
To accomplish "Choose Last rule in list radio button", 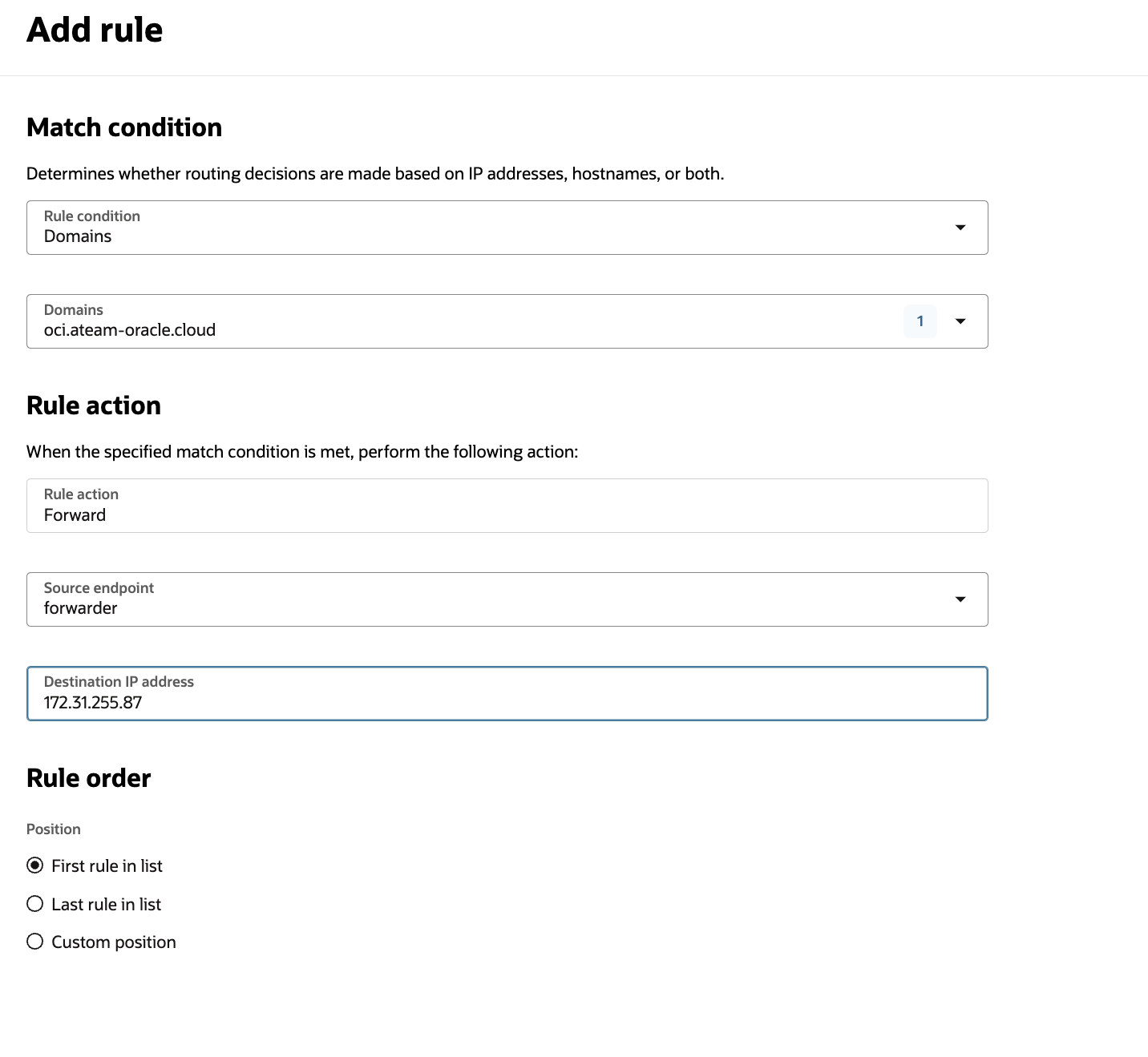I will point(35,904).
